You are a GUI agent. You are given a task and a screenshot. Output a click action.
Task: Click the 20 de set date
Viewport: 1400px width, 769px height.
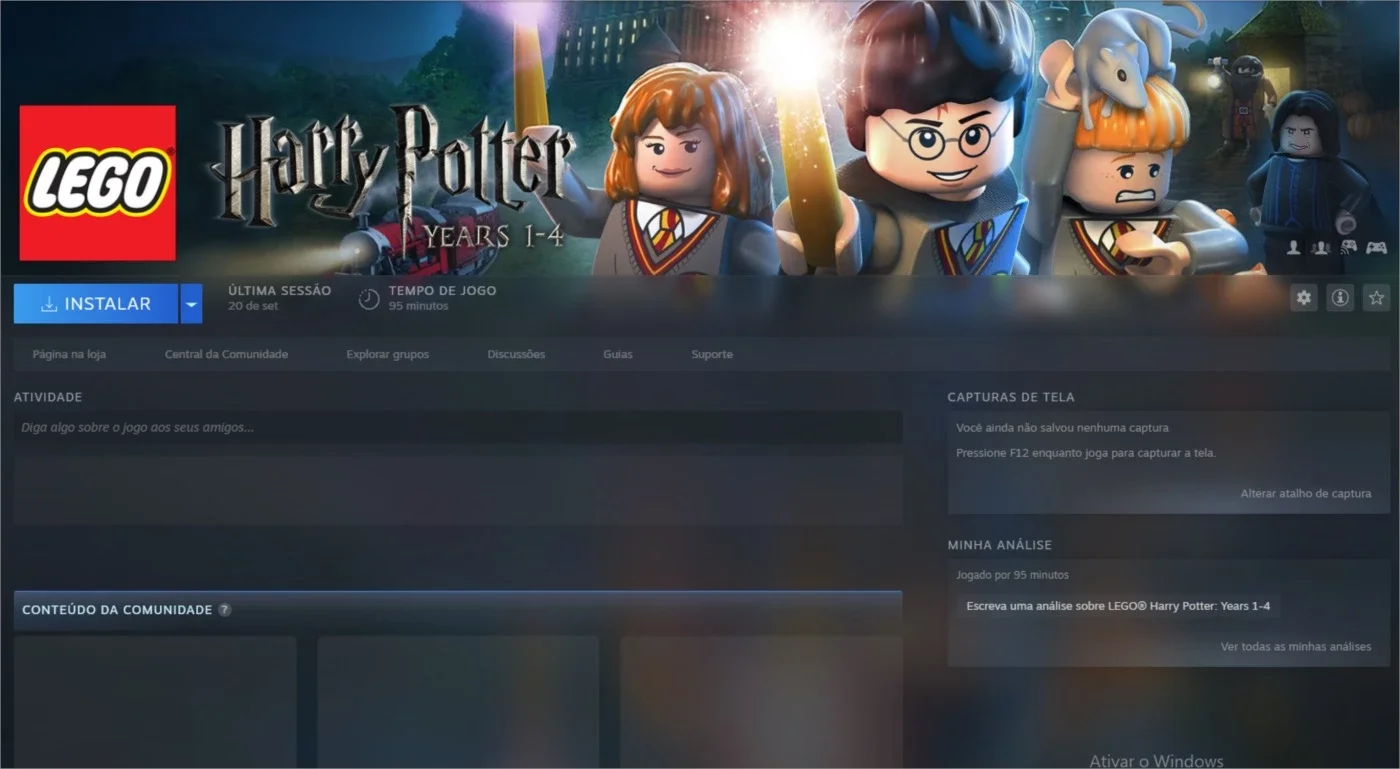[253, 306]
